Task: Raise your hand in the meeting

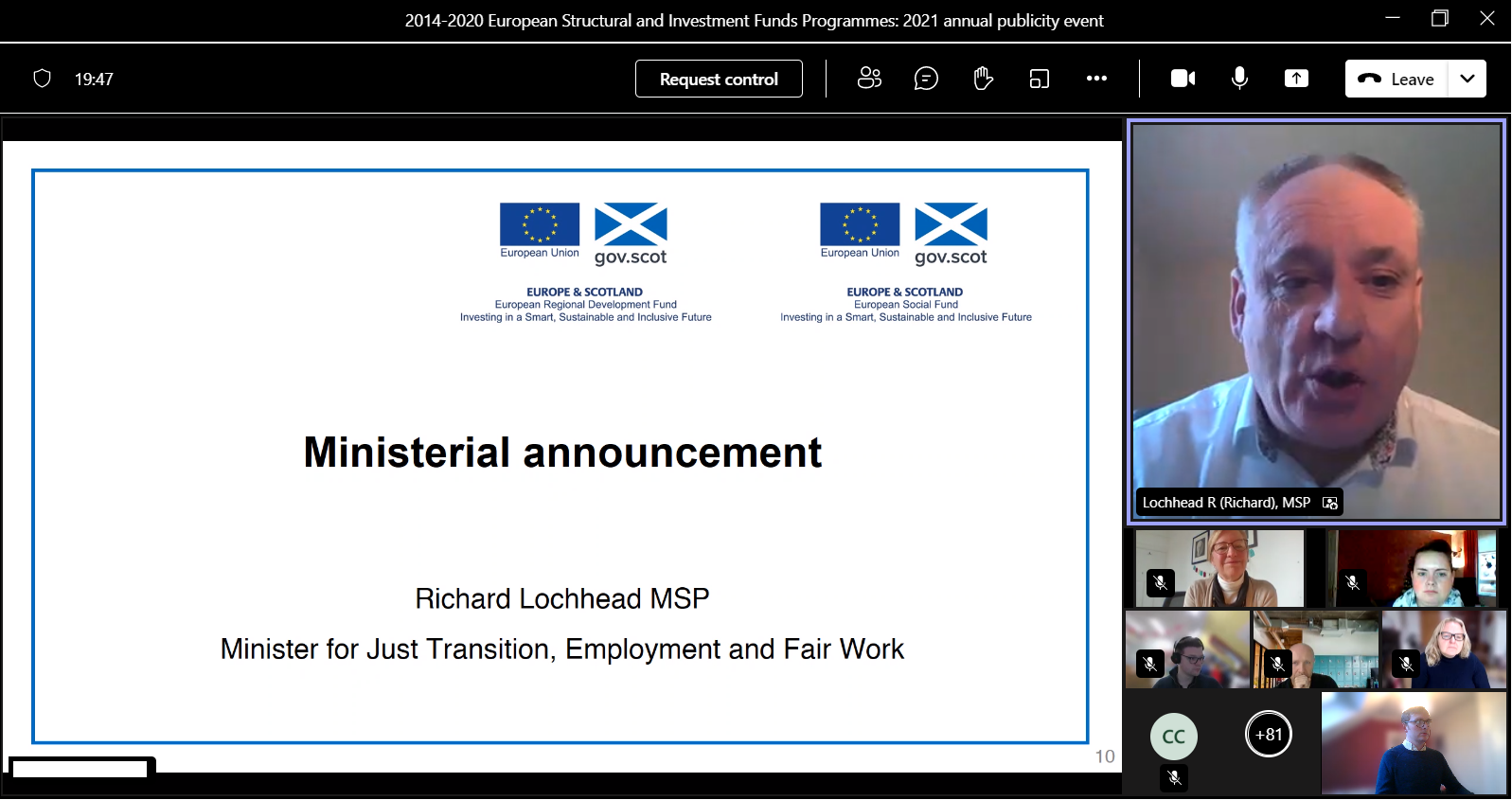Action: 983,79
